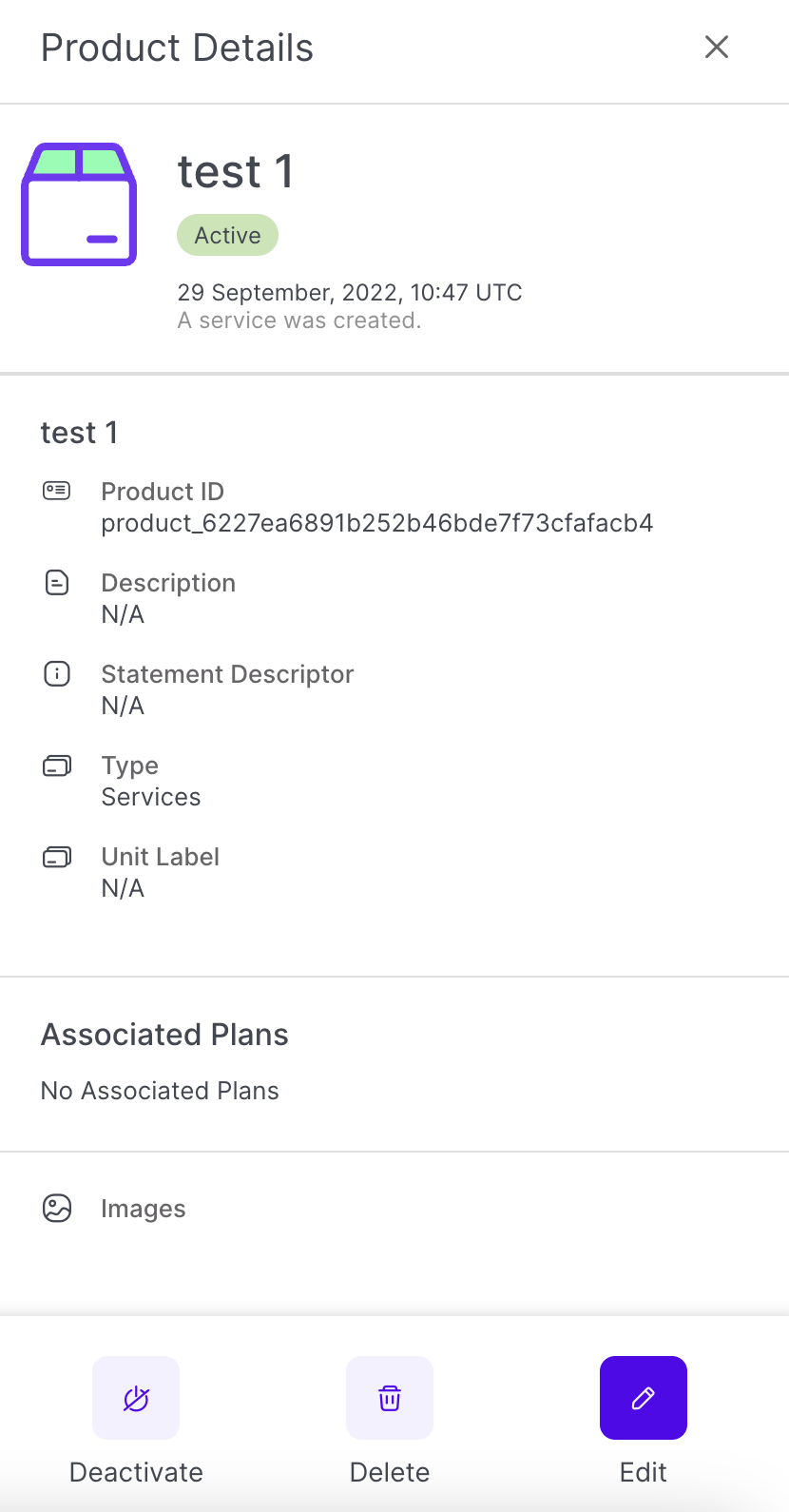Click the Images picture icon
The image size is (789, 1512).
57,1208
